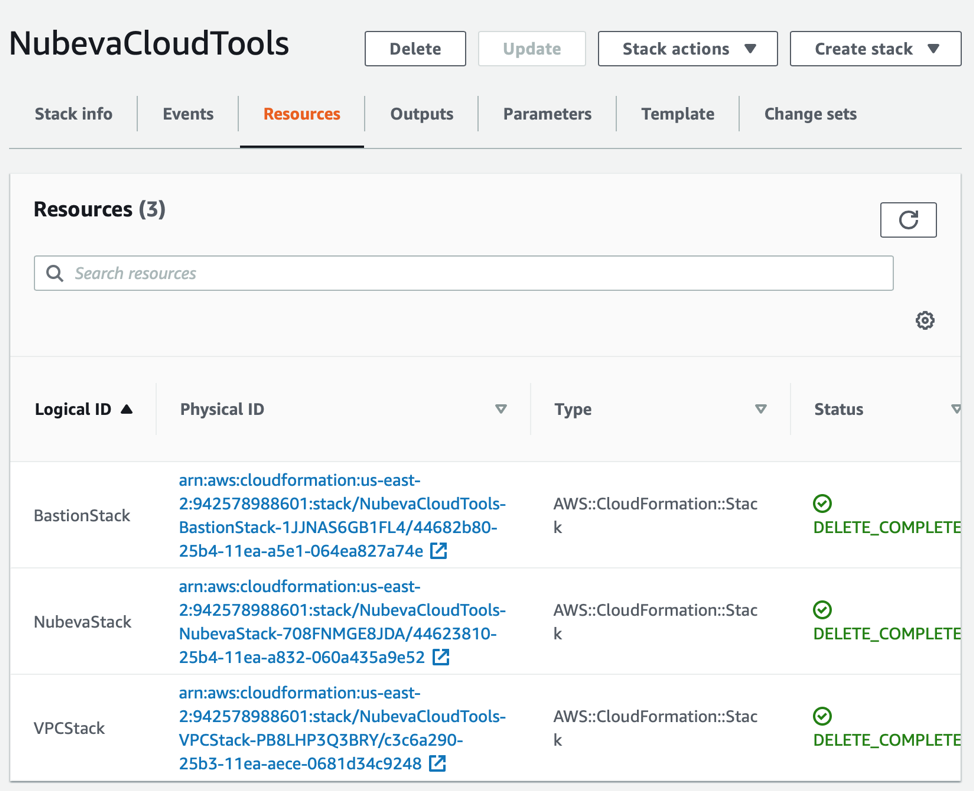Open Stack actions dropdown
Image resolution: width=974 pixels, height=791 pixels.
[688, 48]
